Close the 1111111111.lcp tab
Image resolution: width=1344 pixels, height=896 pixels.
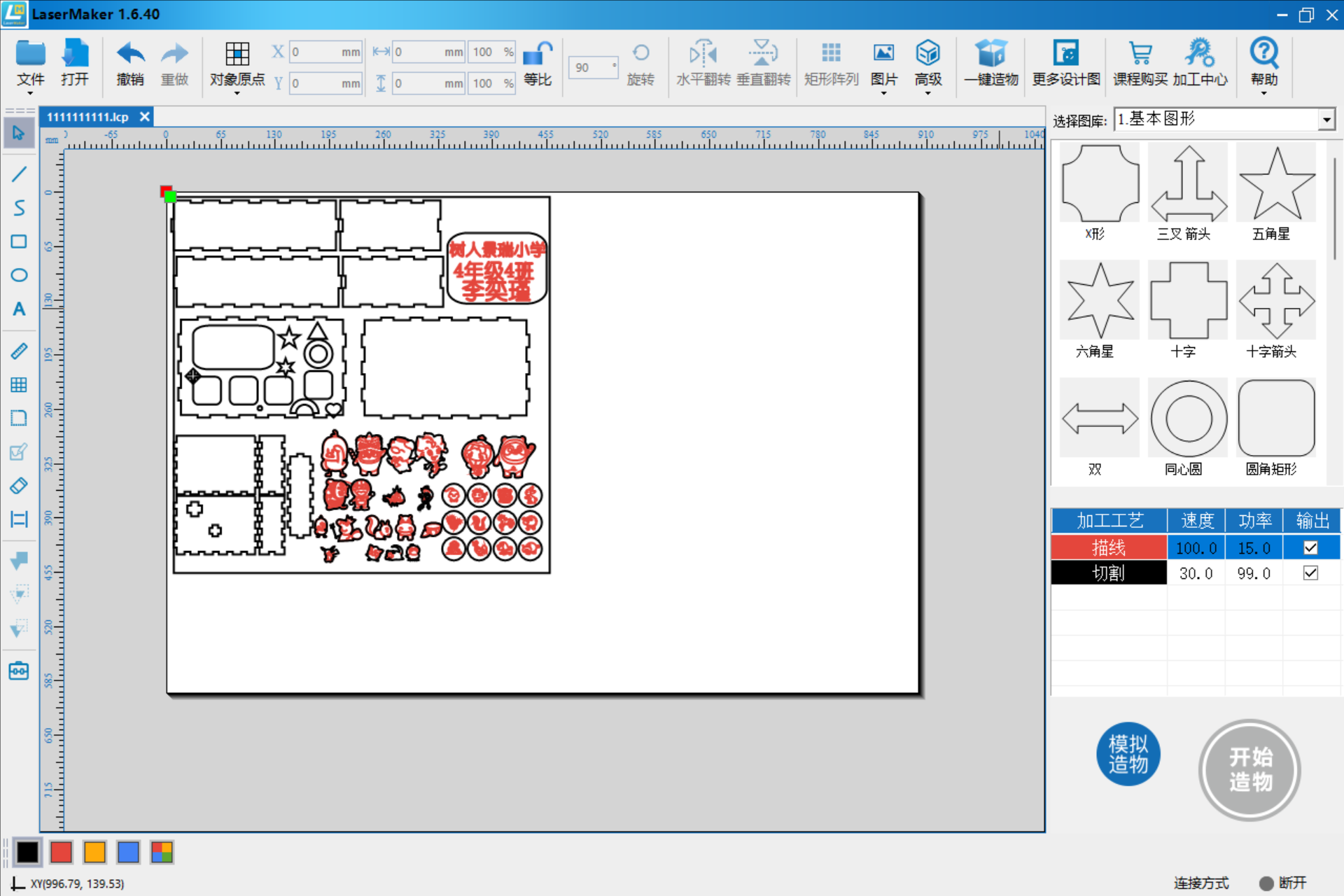(x=144, y=117)
